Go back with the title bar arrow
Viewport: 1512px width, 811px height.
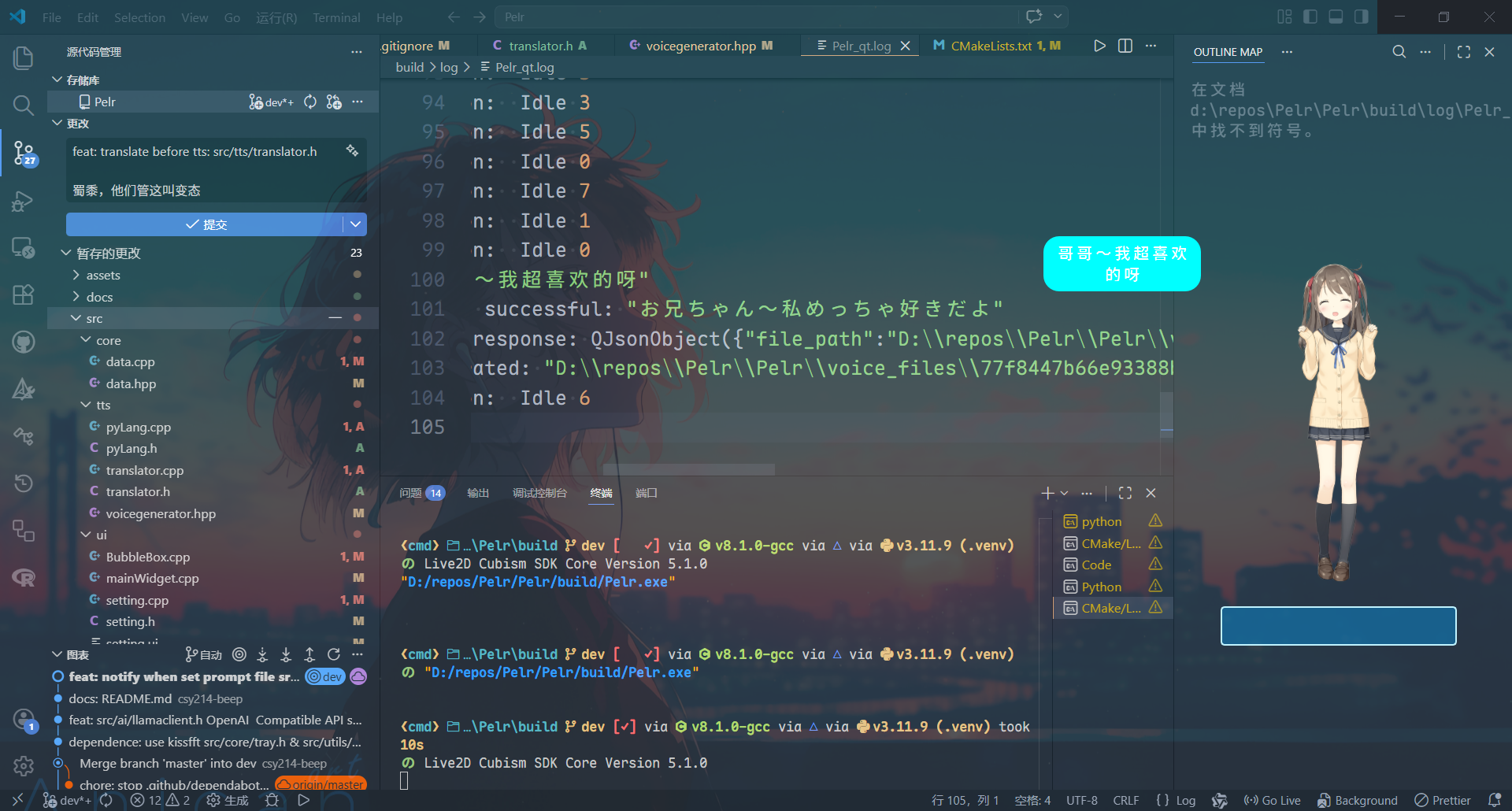[454, 17]
